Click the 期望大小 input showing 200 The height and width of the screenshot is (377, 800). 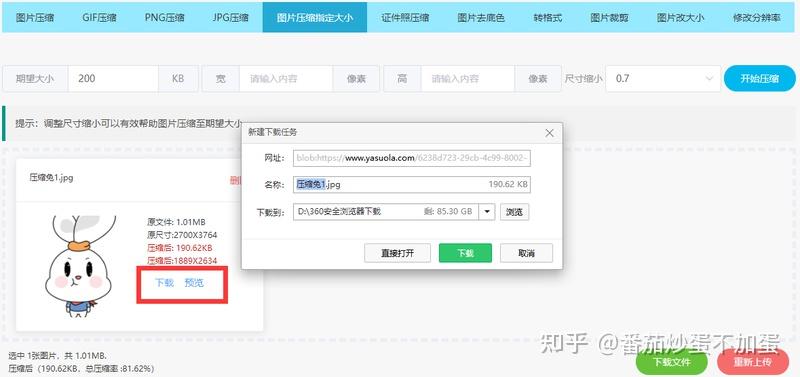113,79
